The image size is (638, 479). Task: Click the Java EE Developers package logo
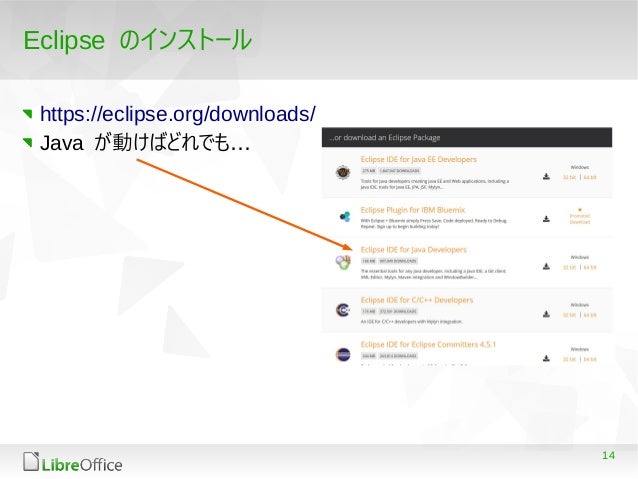343,172
